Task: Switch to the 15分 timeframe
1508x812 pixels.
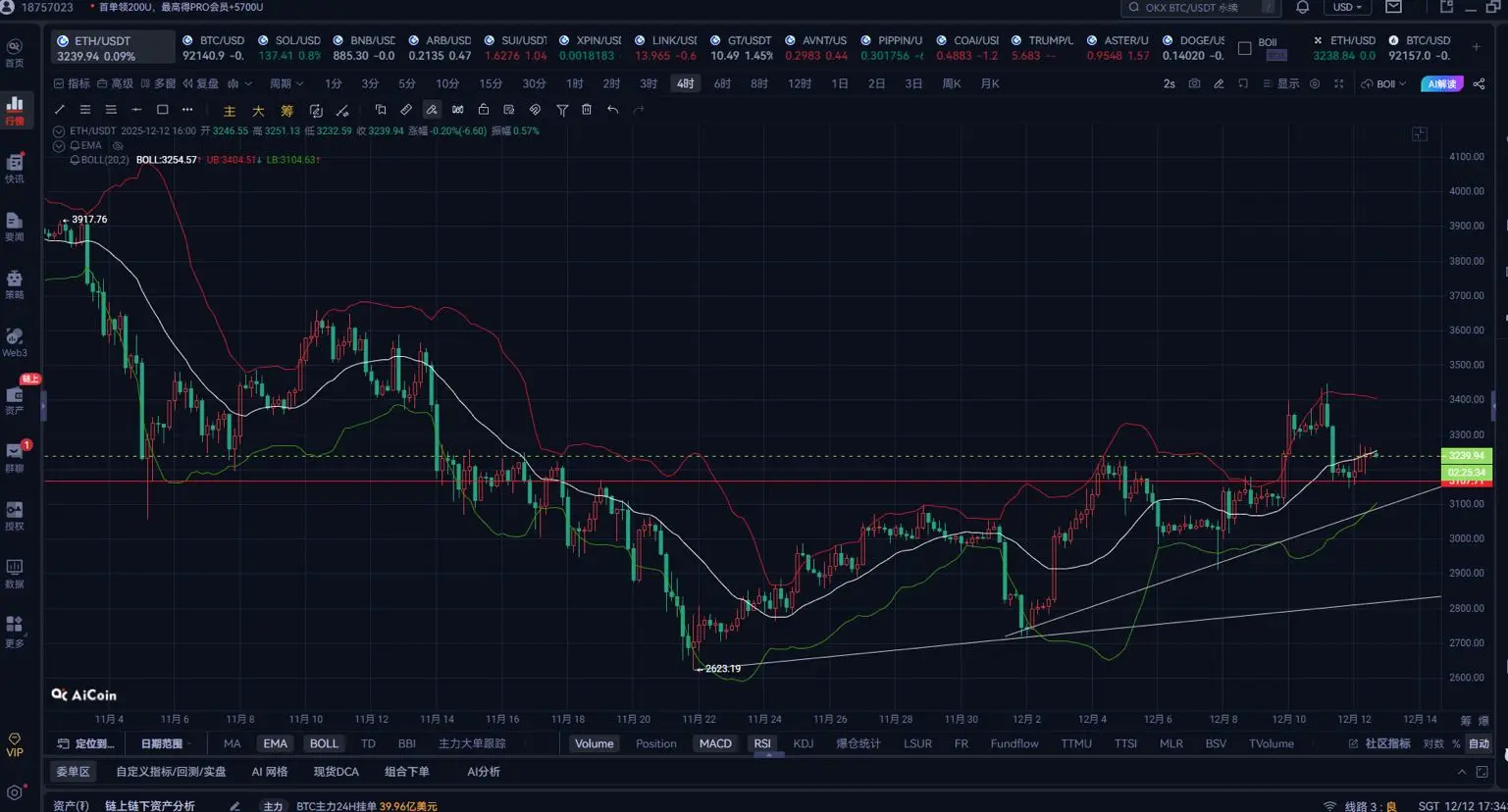Action: [x=491, y=84]
